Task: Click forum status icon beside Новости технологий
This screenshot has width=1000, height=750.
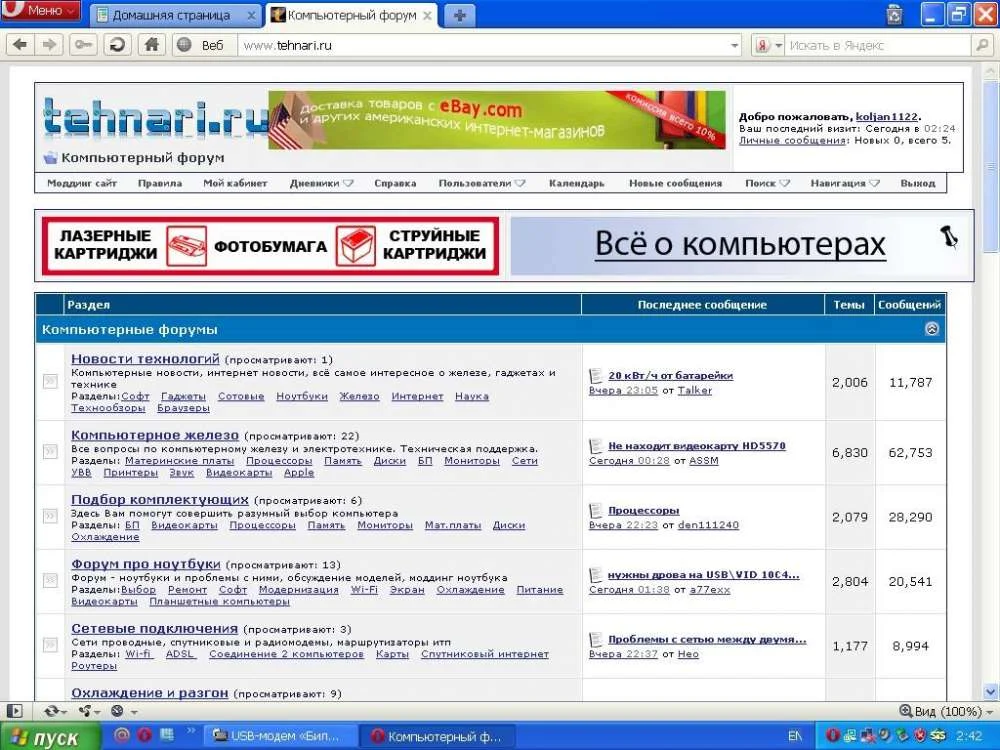Action: [x=50, y=381]
